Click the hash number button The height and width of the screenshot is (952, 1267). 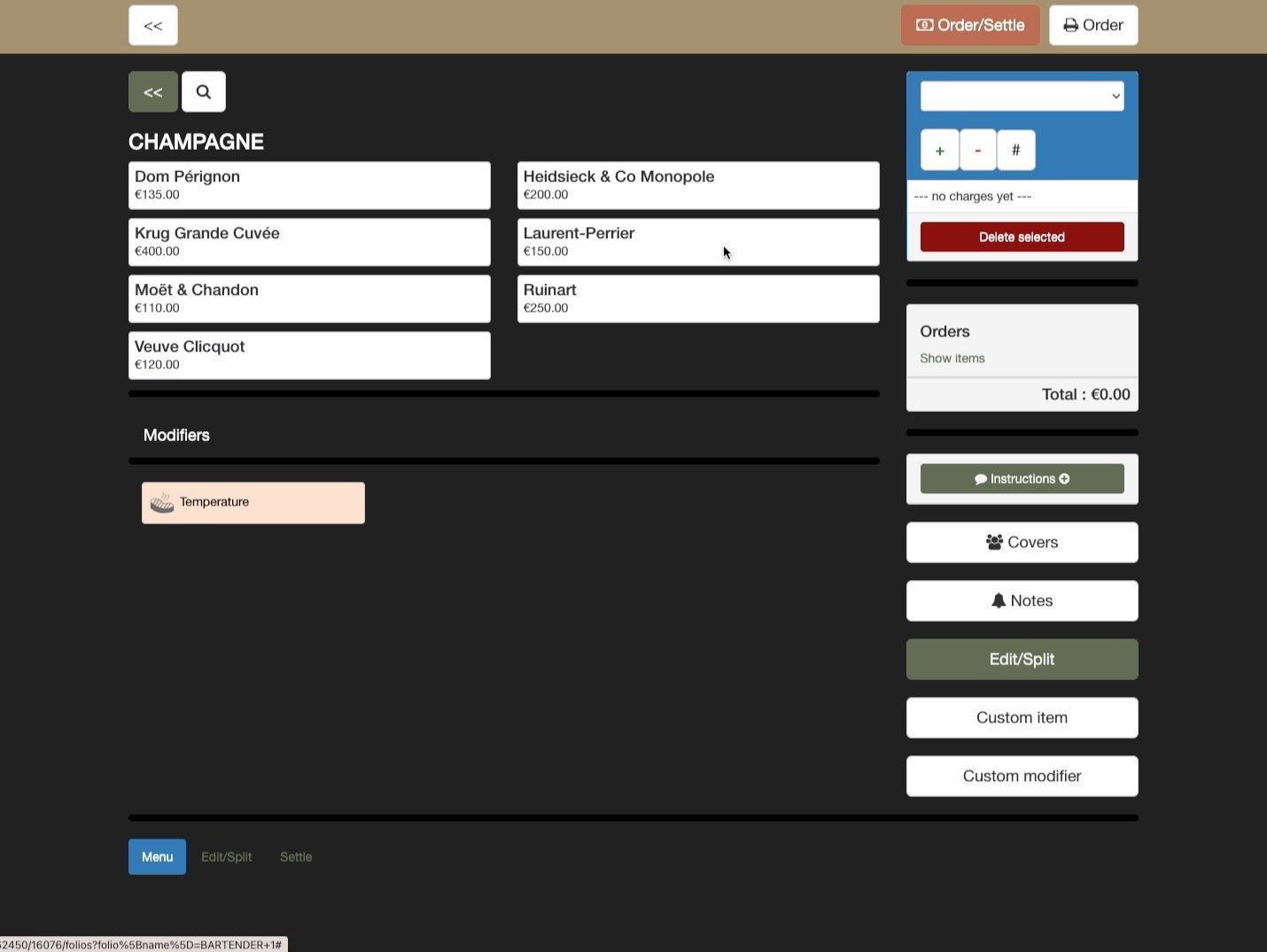click(x=1015, y=150)
